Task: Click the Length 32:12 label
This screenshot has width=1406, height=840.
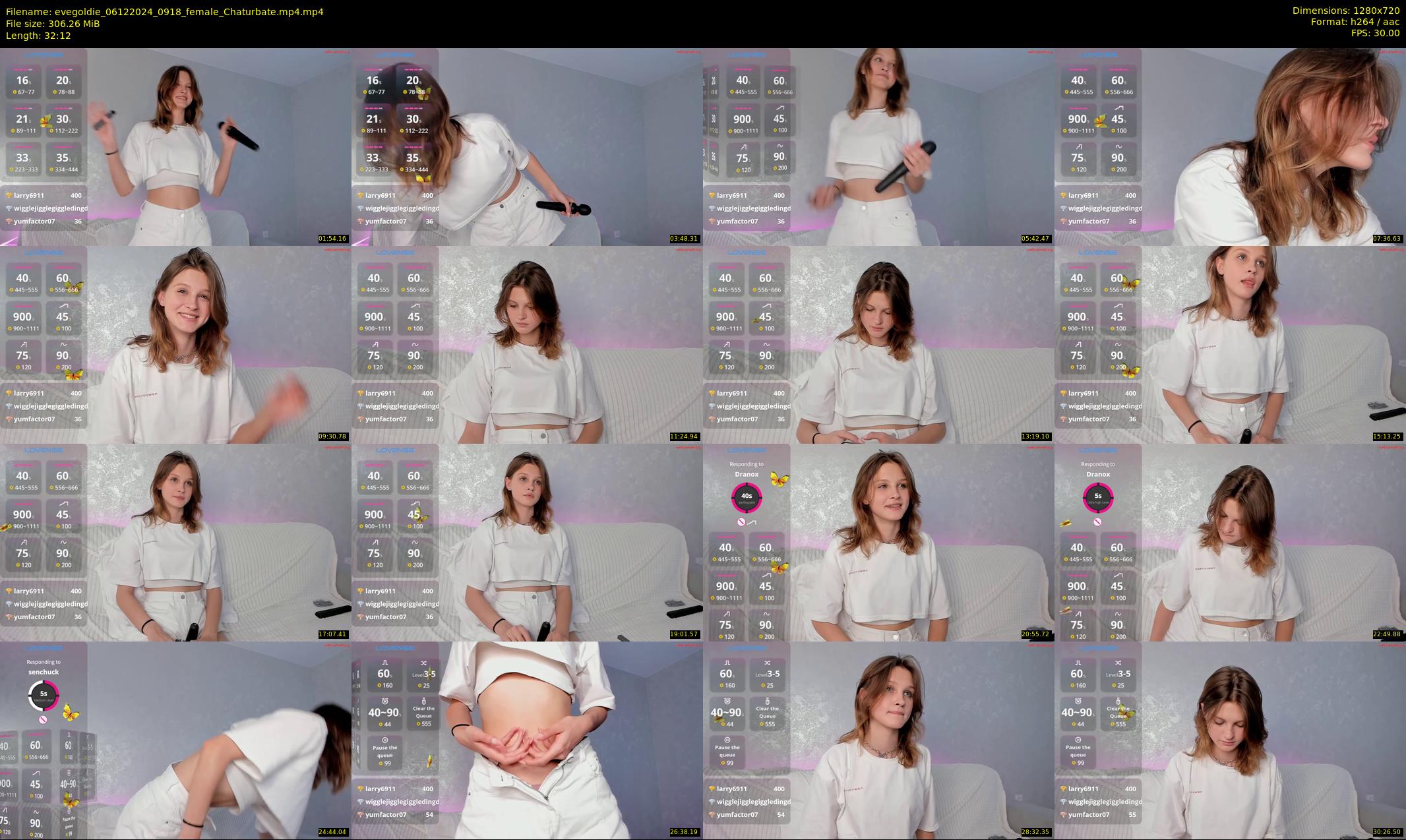Action: [38, 36]
